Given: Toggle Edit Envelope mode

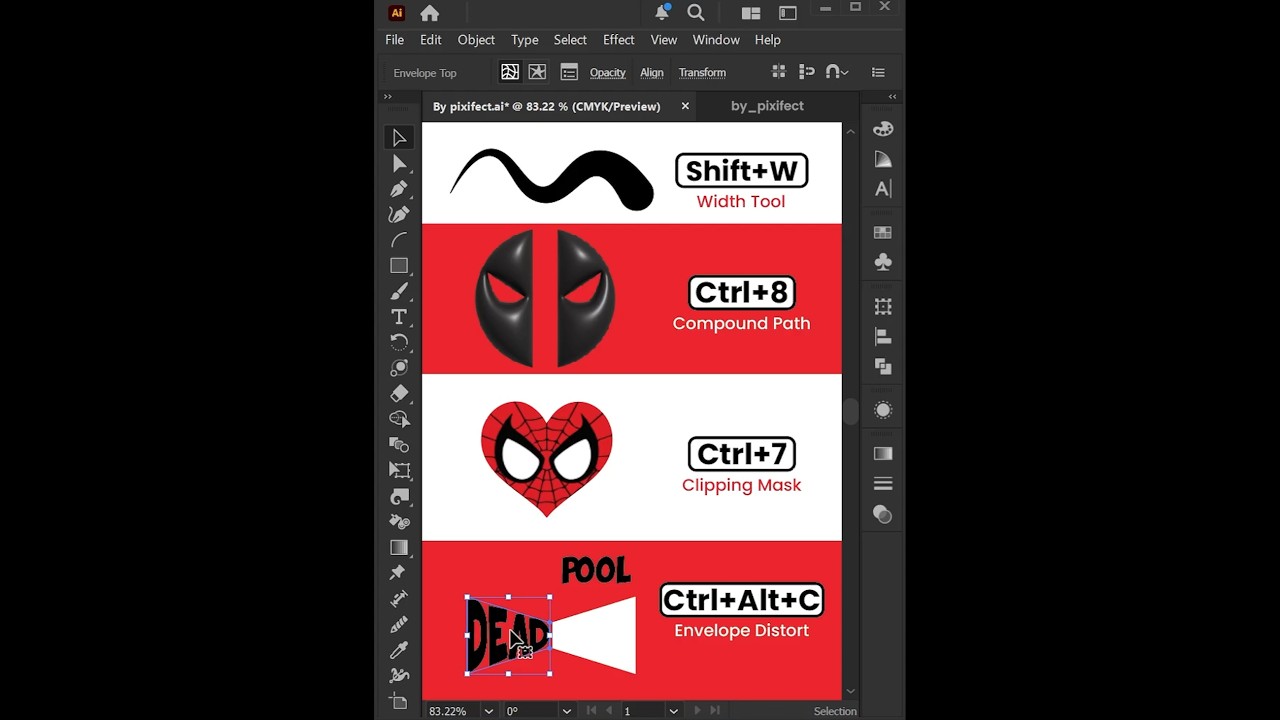Looking at the screenshot, I should point(510,72).
